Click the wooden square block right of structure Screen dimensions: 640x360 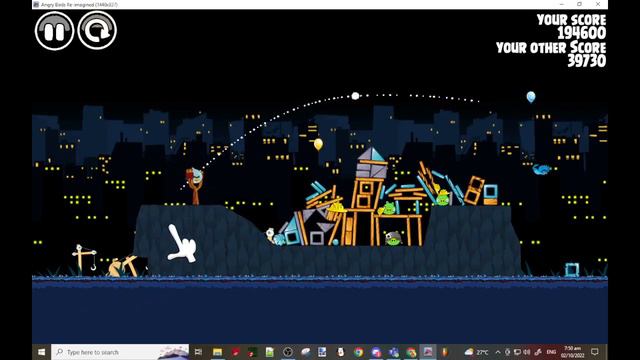[474, 190]
